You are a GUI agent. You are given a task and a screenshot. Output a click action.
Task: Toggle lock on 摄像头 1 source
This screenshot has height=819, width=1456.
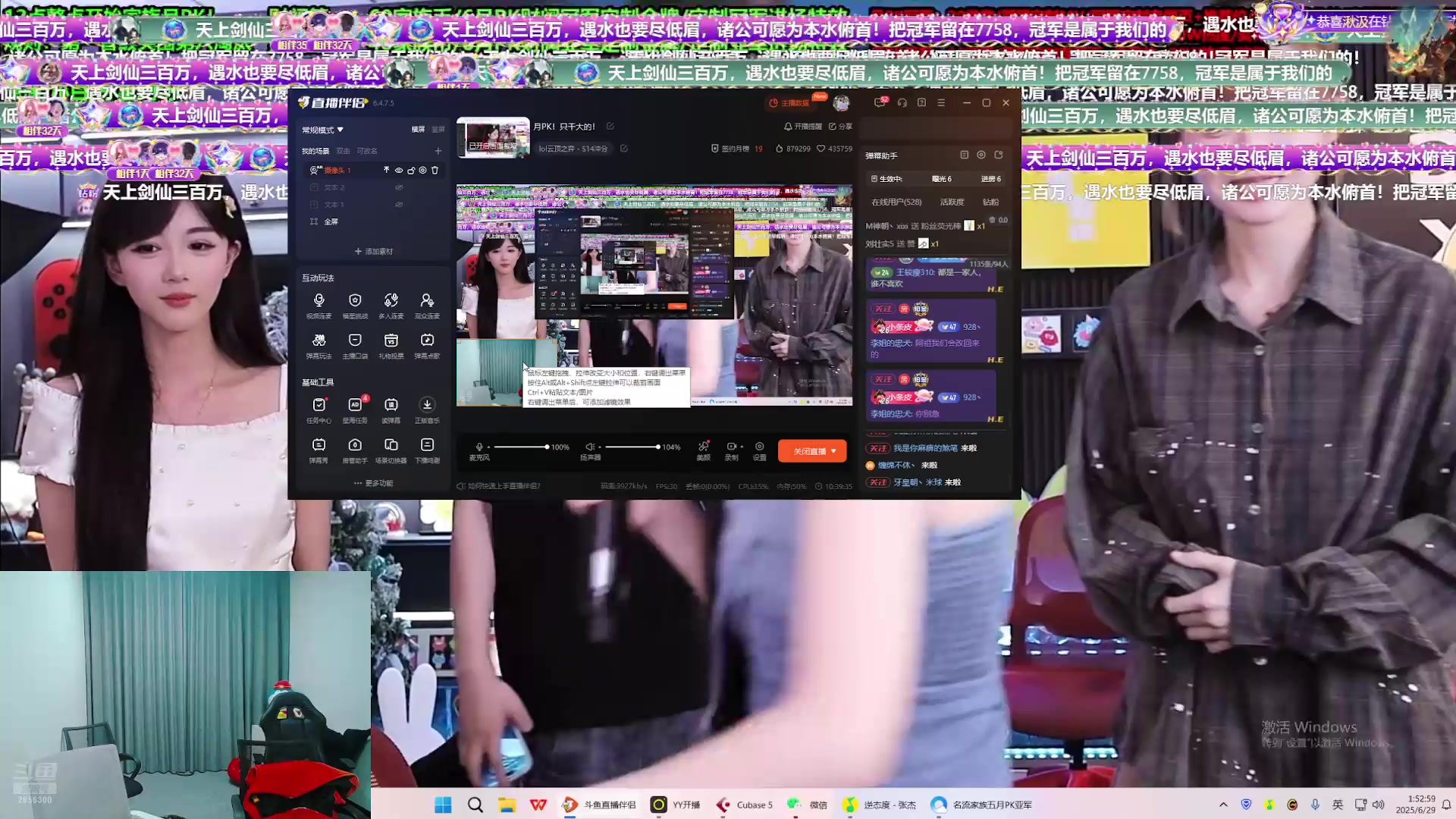tap(411, 171)
